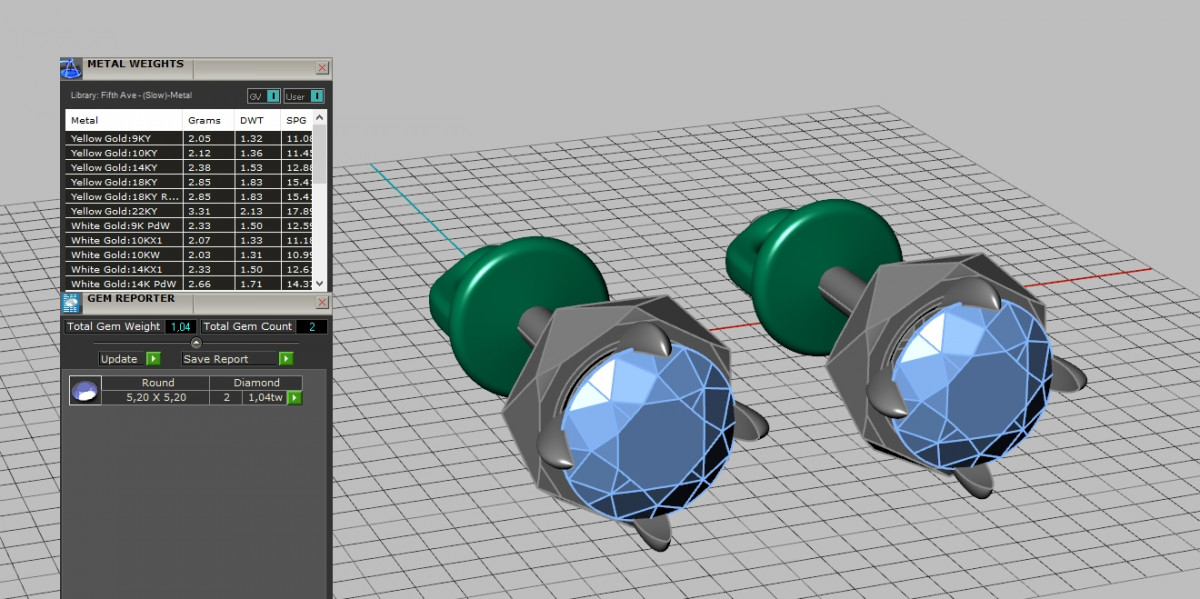The width and height of the screenshot is (1200, 599).
Task: Click the green arrow beside 1,04tw
Action: coord(295,397)
